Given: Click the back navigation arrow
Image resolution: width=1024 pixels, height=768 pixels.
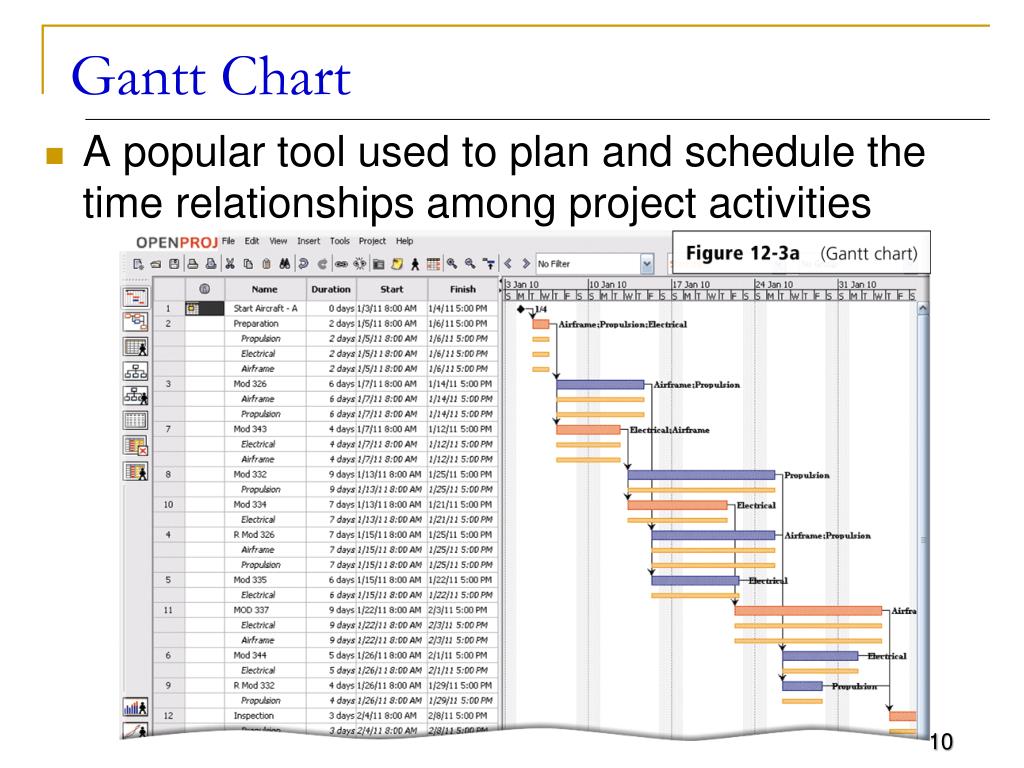Looking at the screenshot, I should (x=508, y=264).
